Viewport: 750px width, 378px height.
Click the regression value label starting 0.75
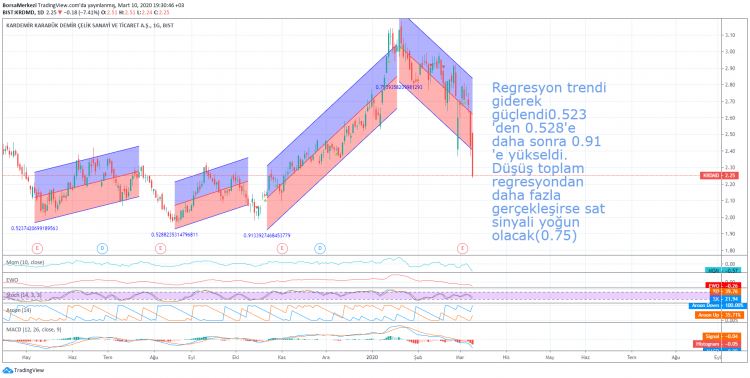point(399,87)
